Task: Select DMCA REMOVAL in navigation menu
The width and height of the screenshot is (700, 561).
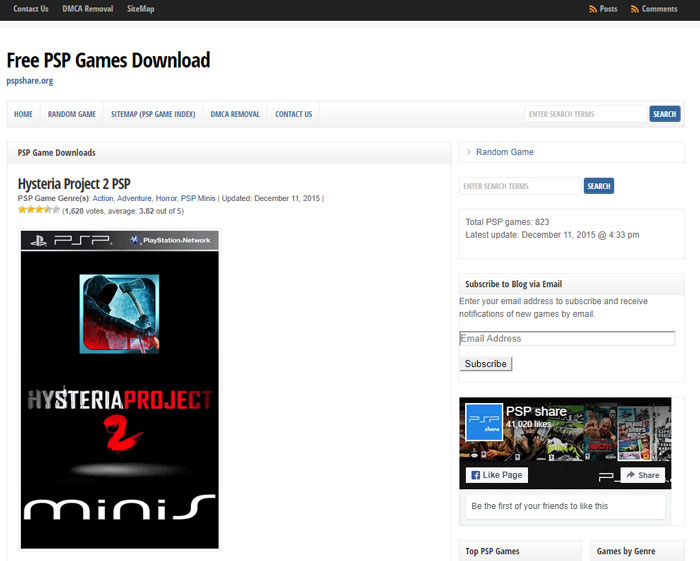Action: 235,114
